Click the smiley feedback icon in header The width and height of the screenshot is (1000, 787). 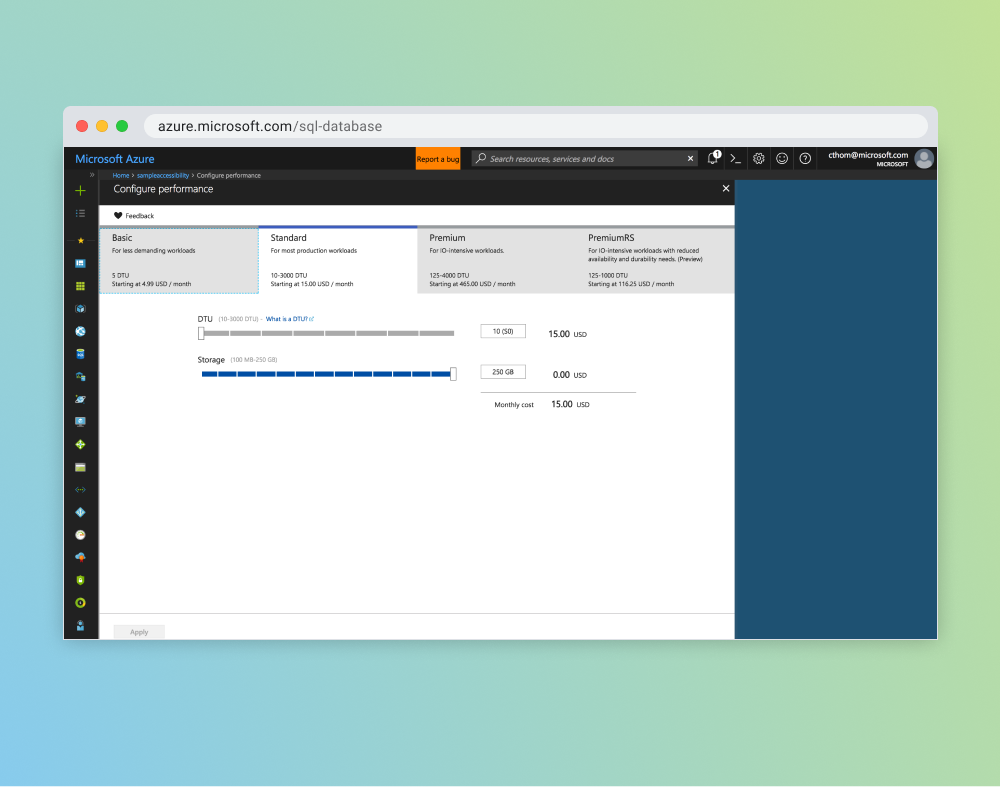click(x=782, y=158)
